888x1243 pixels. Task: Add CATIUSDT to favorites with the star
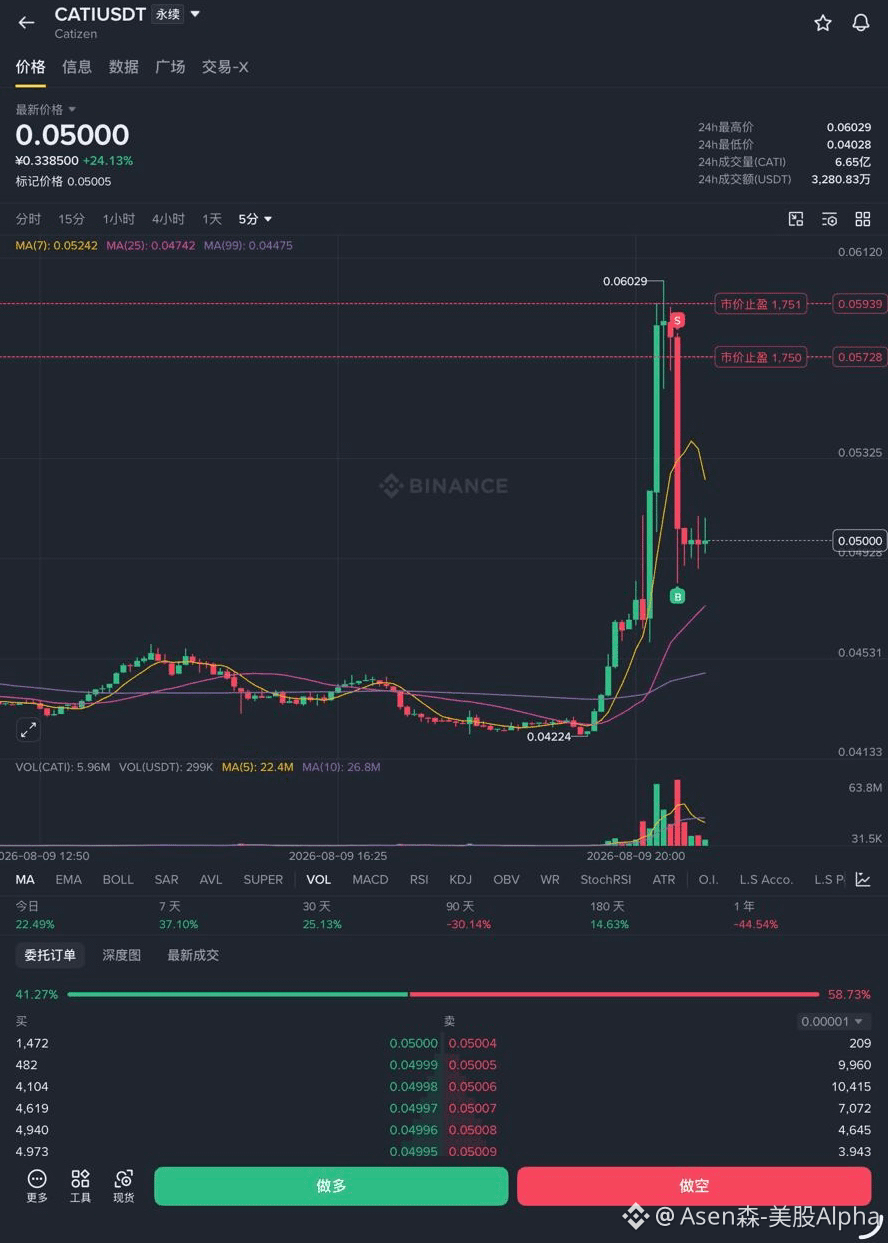(822, 22)
